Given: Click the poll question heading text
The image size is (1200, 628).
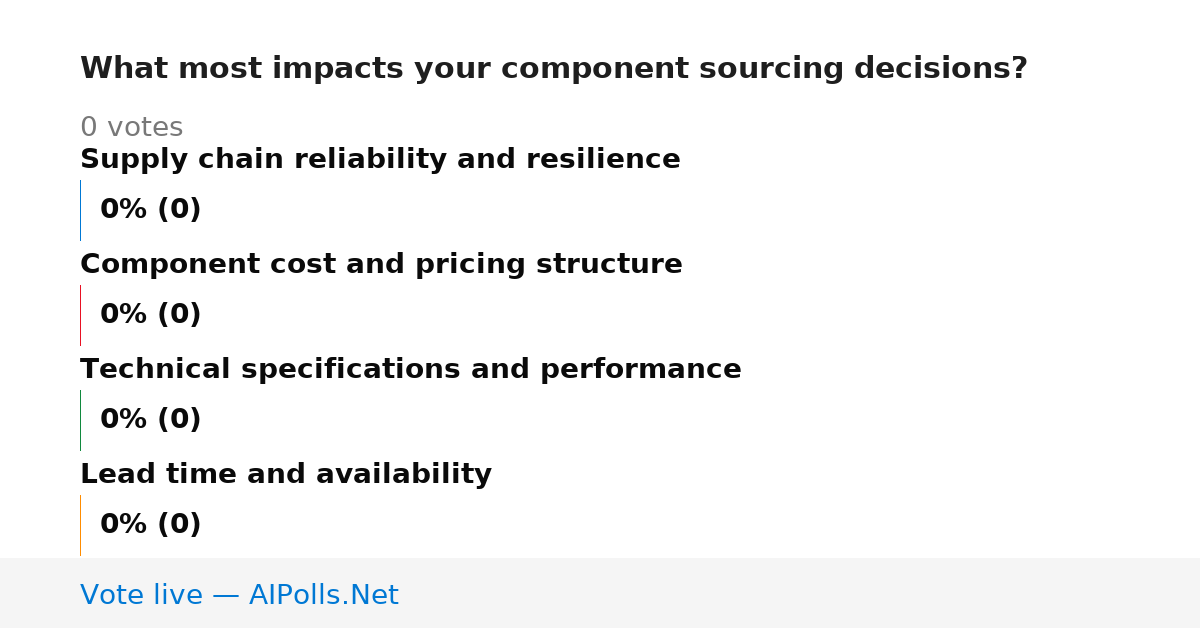Looking at the screenshot, I should (x=553, y=69).
